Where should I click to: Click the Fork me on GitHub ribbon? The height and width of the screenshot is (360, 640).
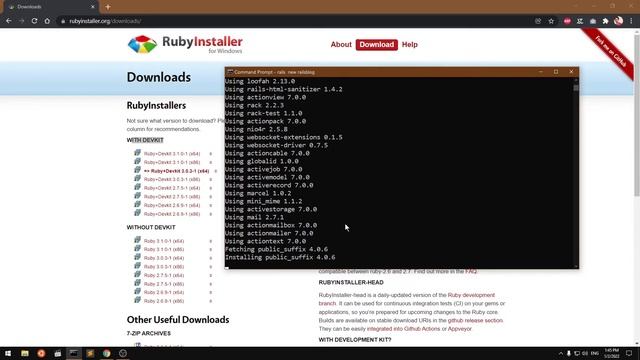click(610, 52)
